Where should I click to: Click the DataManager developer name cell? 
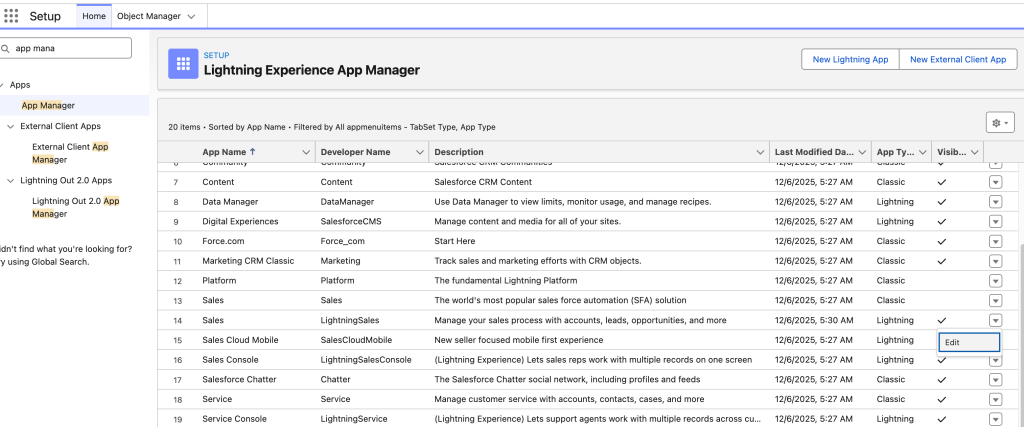pyautogui.click(x=347, y=202)
